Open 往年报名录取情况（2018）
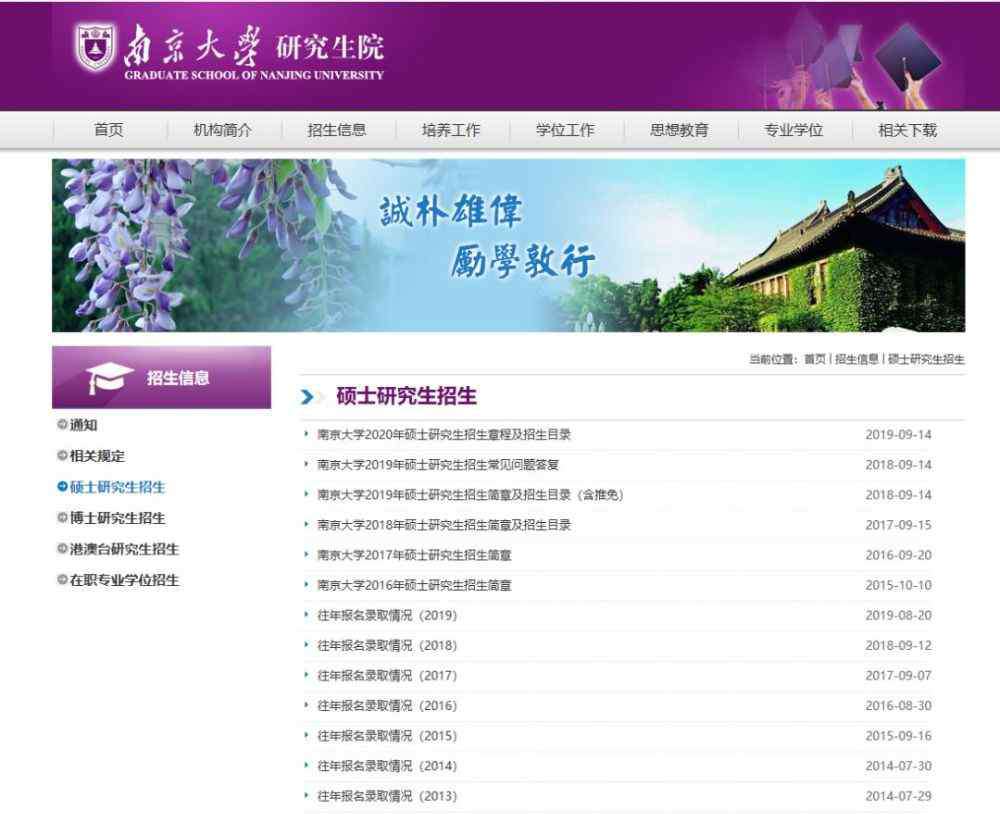1000x814 pixels. tap(387, 646)
